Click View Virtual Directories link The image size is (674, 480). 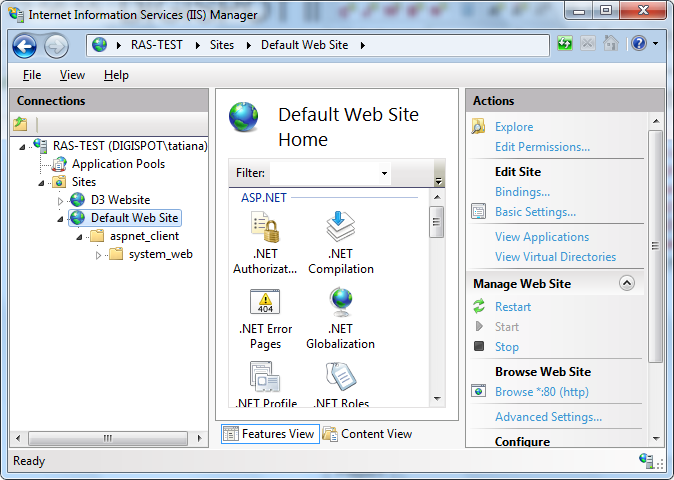coord(555,257)
